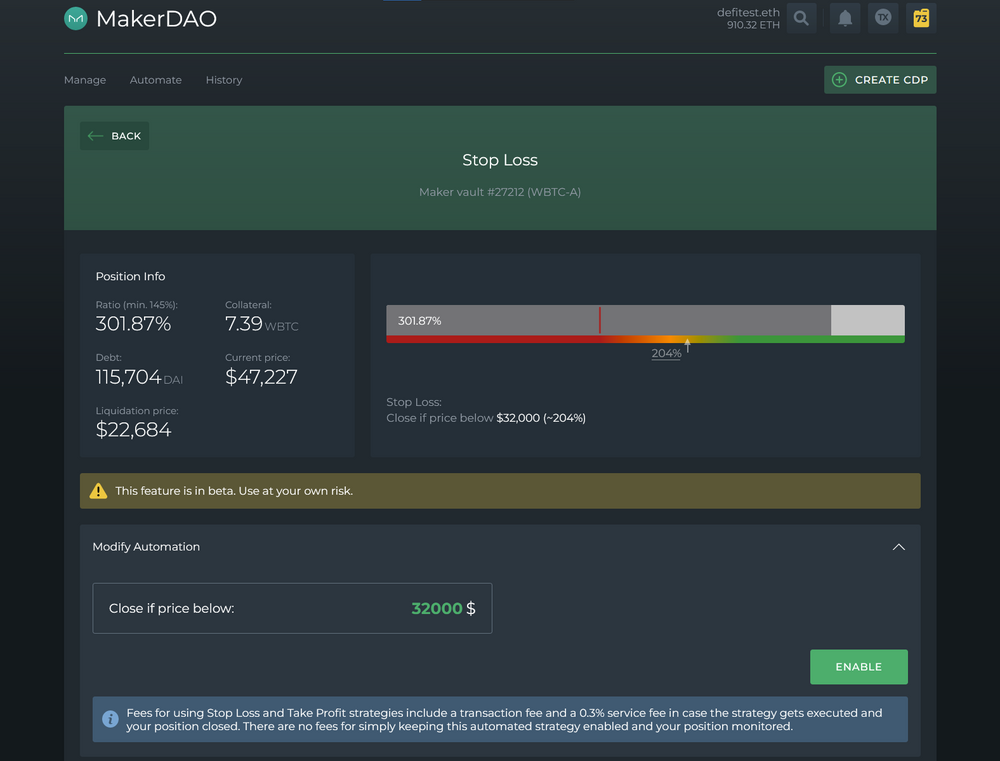Click the $47,227 current price value

pyautogui.click(x=261, y=377)
